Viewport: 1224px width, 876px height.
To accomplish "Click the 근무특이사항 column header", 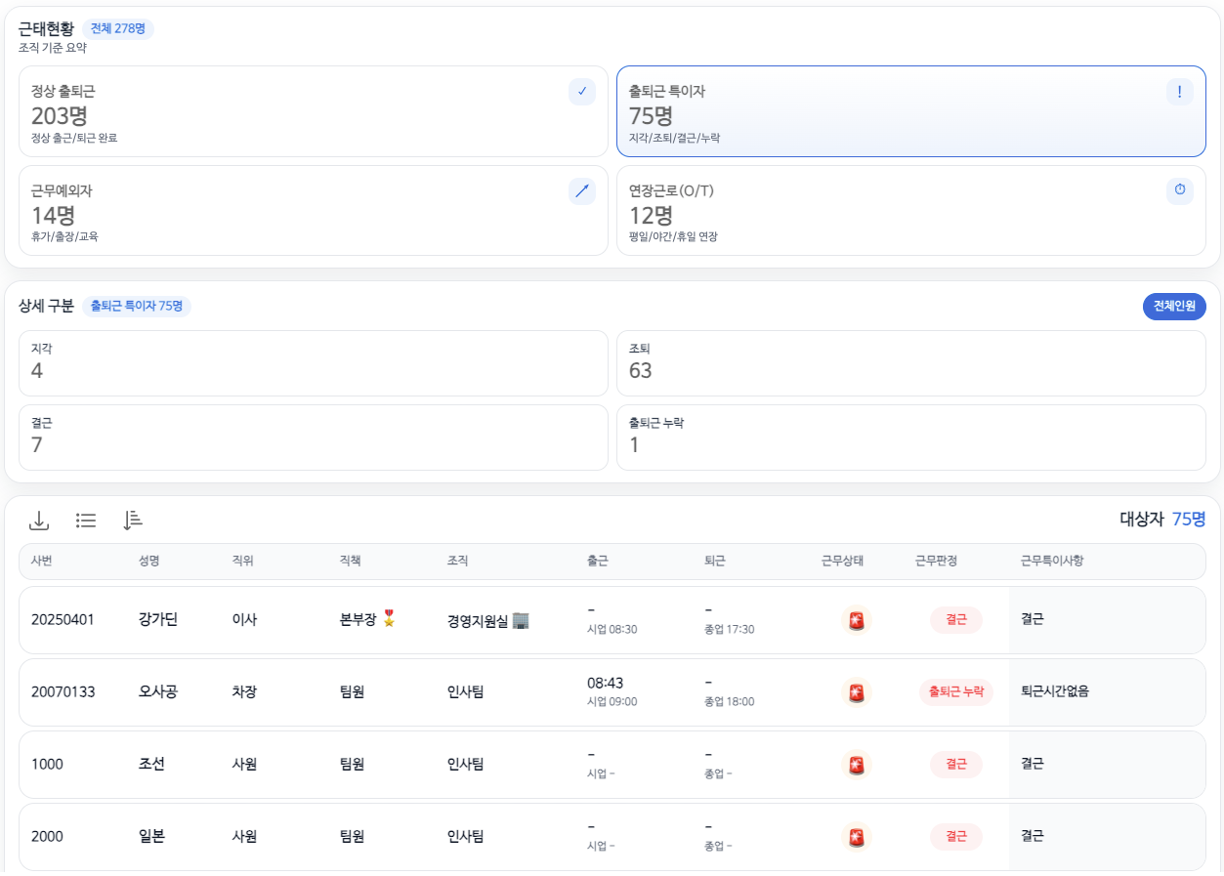I will tap(1052, 561).
